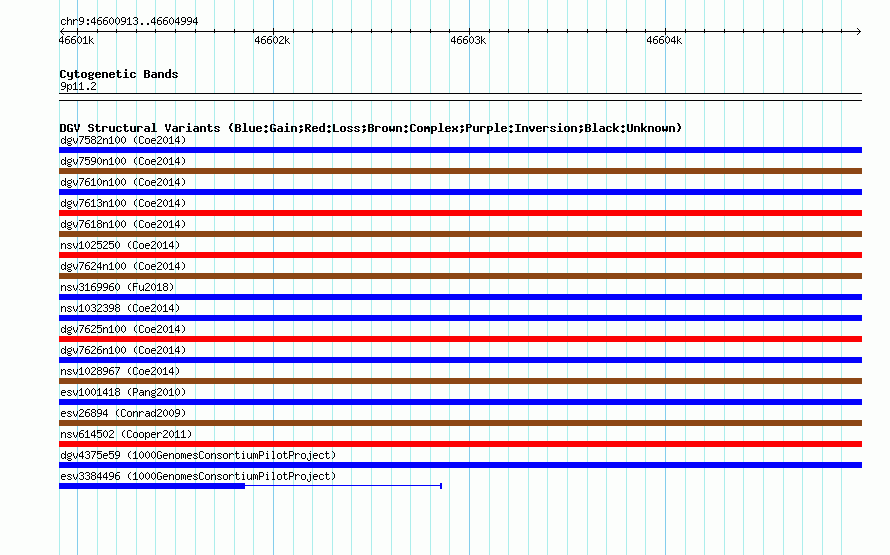Click the Cytogenetic Bands track title

(119, 74)
